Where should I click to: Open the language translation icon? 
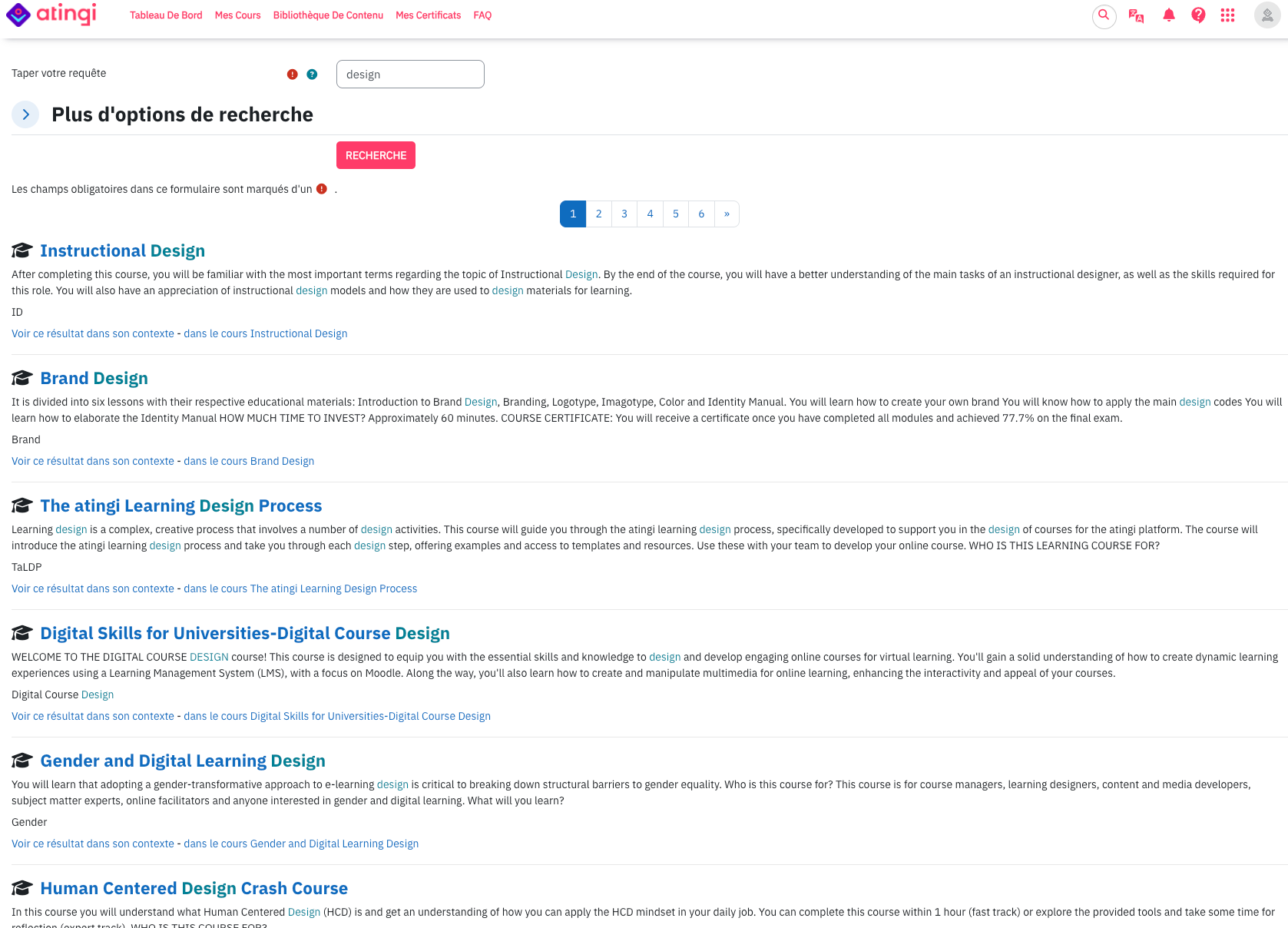click(1136, 15)
